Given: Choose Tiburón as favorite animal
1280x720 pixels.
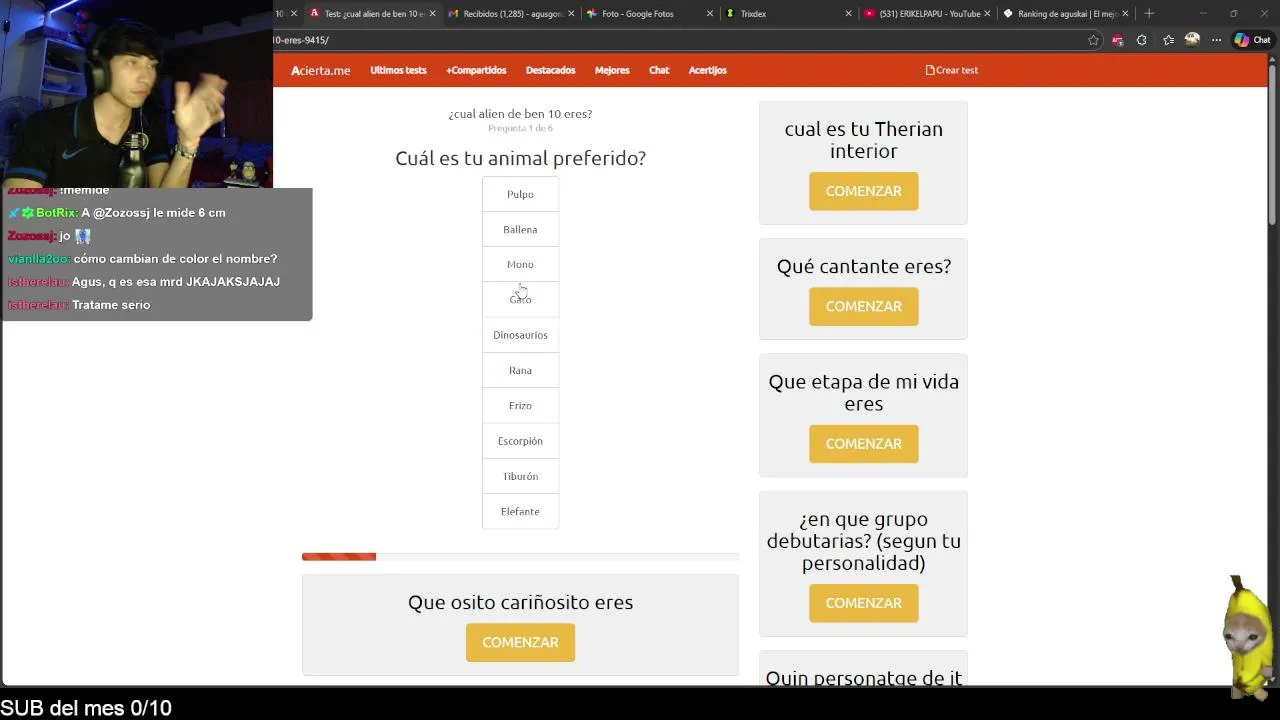Looking at the screenshot, I should coord(520,476).
